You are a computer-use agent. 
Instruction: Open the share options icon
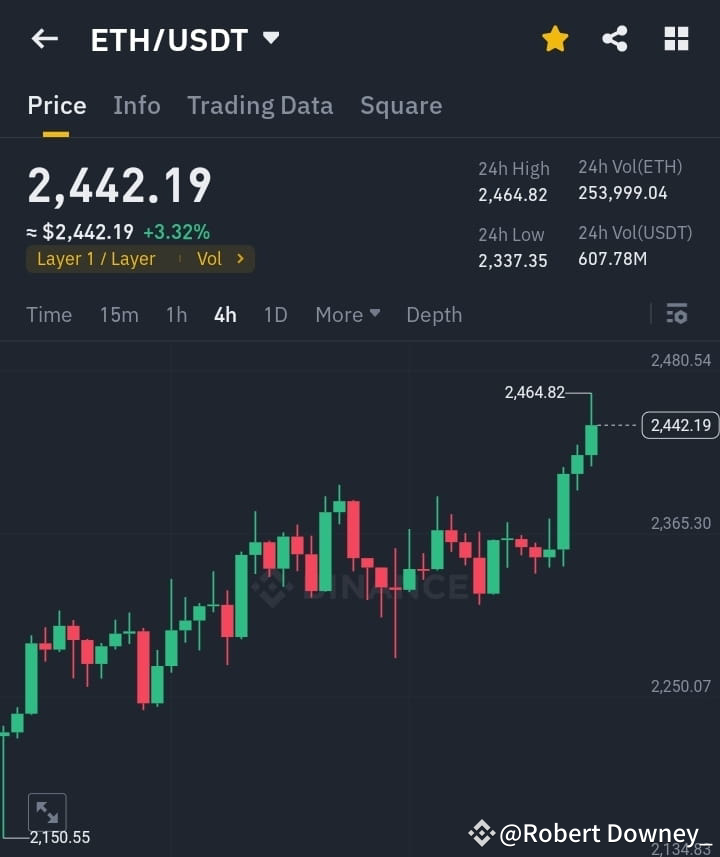tap(615, 38)
